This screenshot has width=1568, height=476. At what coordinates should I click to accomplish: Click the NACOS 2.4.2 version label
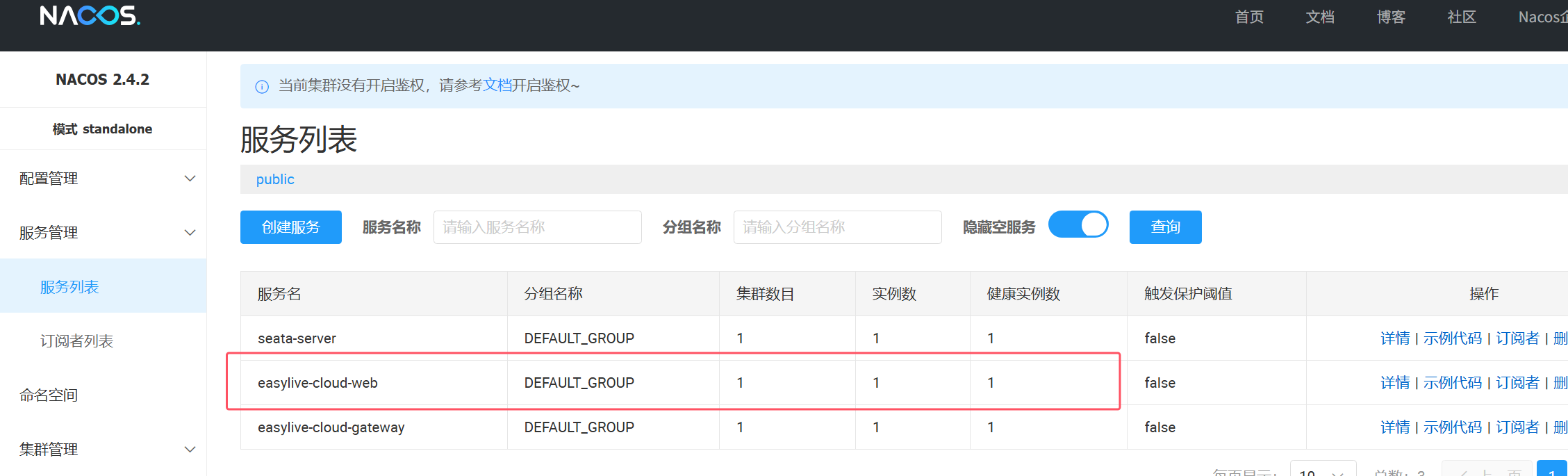click(103, 79)
